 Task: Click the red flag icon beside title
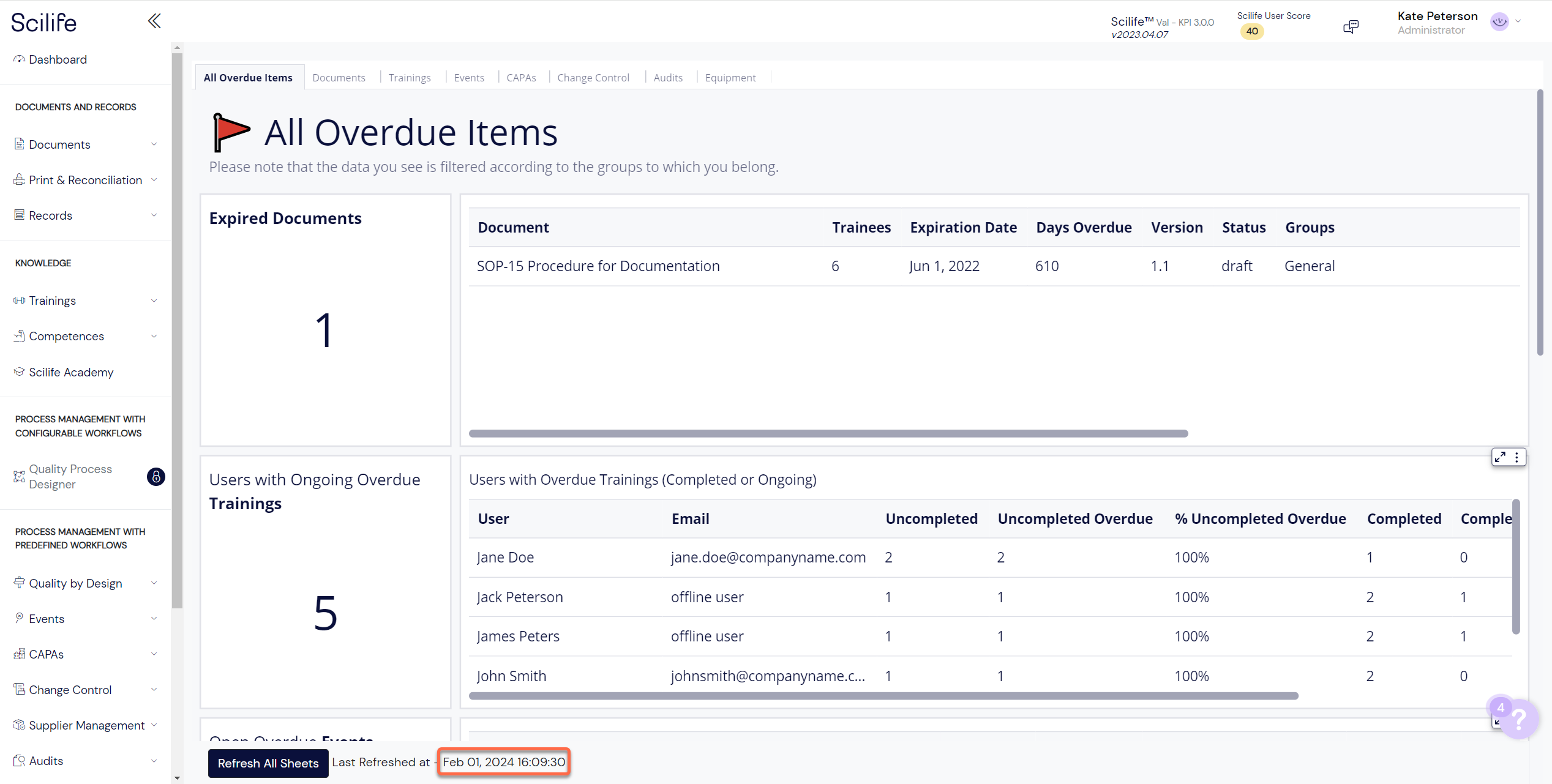pyautogui.click(x=231, y=132)
